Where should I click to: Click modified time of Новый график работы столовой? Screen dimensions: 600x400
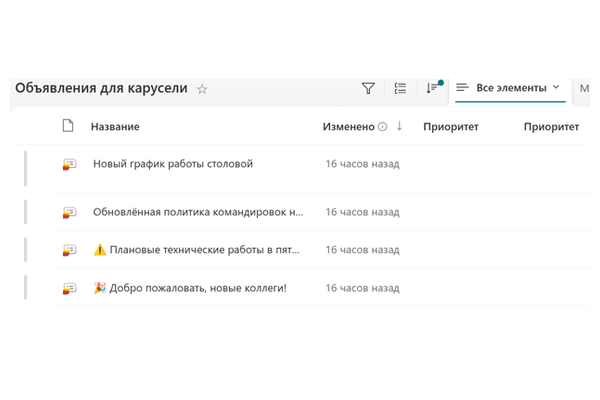coord(362,164)
